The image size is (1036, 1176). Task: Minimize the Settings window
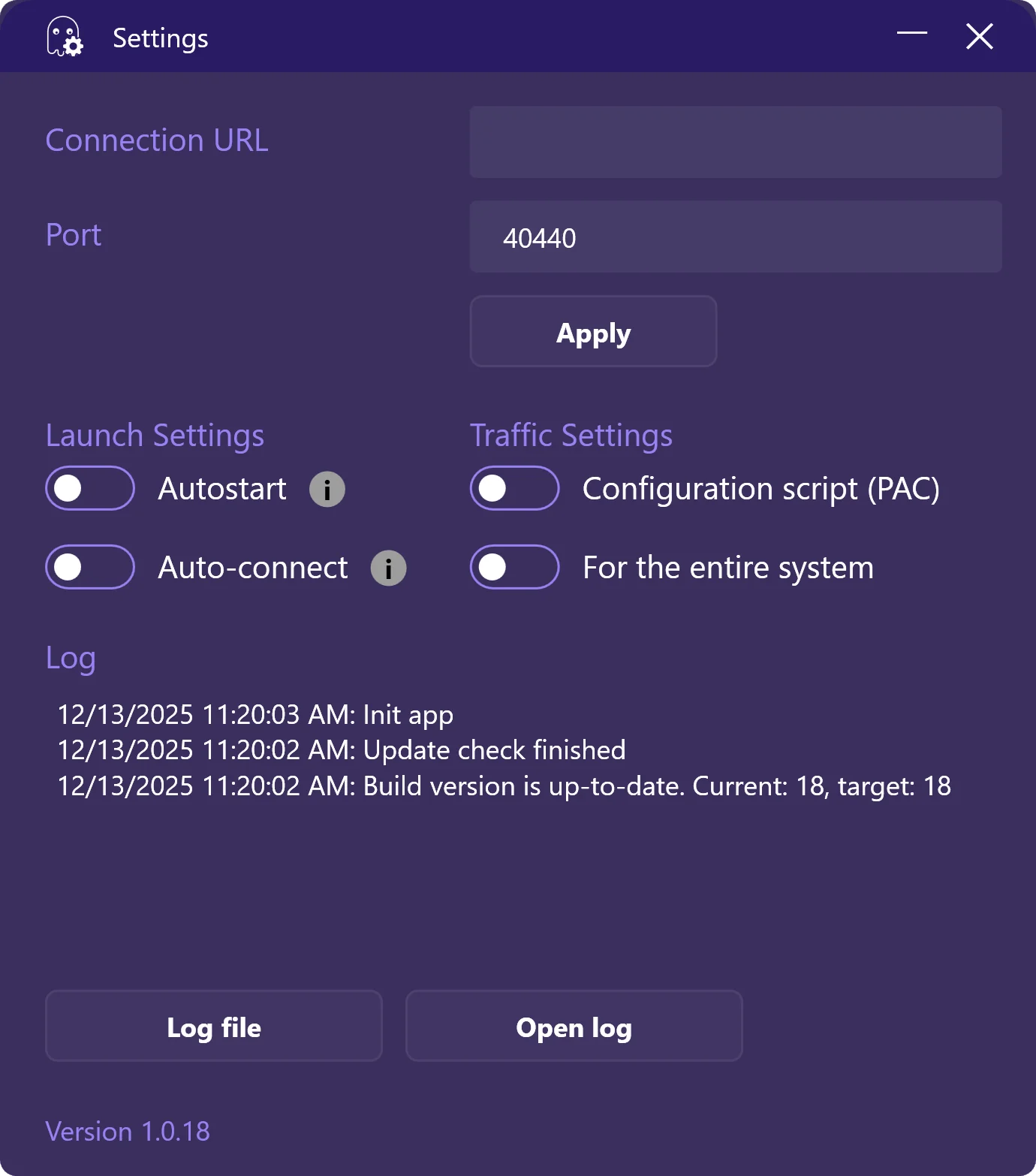click(x=912, y=35)
